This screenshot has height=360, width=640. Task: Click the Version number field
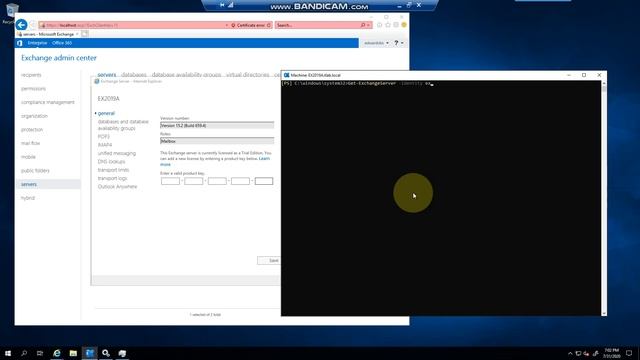tap(217, 125)
